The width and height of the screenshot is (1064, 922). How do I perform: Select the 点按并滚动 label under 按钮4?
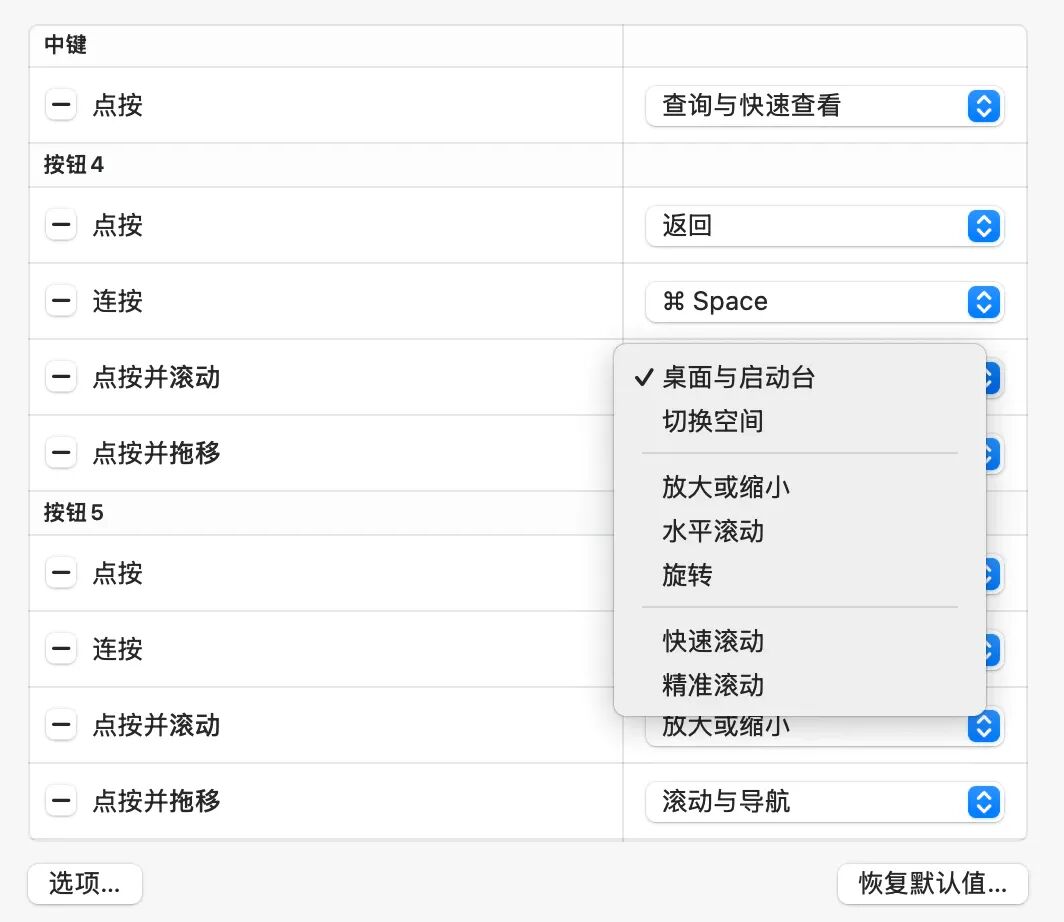156,377
